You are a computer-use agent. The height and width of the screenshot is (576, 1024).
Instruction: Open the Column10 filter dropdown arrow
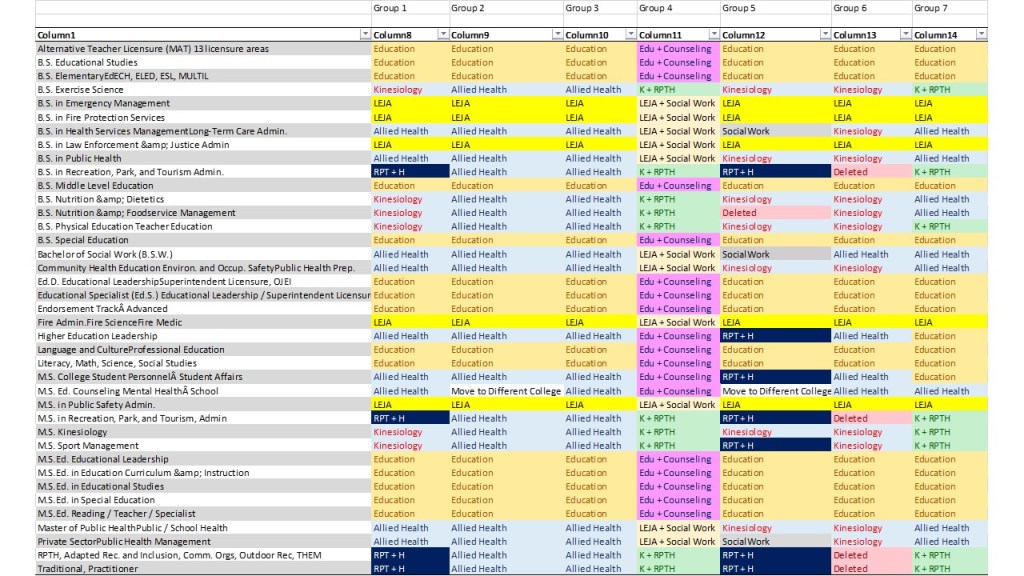[x=629, y=35]
